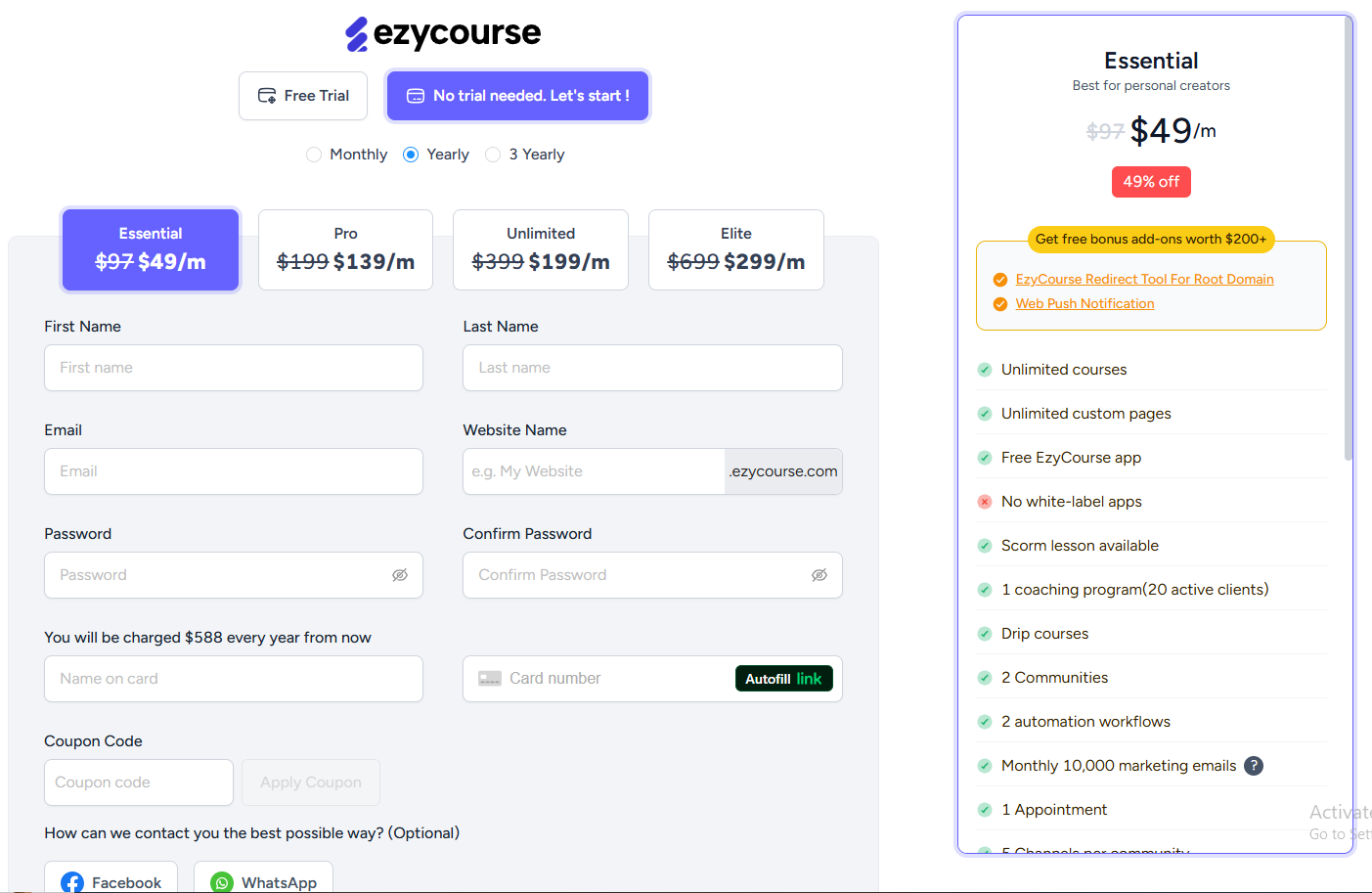The height and width of the screenshot is (893, 1372).
Task: Choose the Unlimited $199/m plan tab
Action: click(541, 249)
